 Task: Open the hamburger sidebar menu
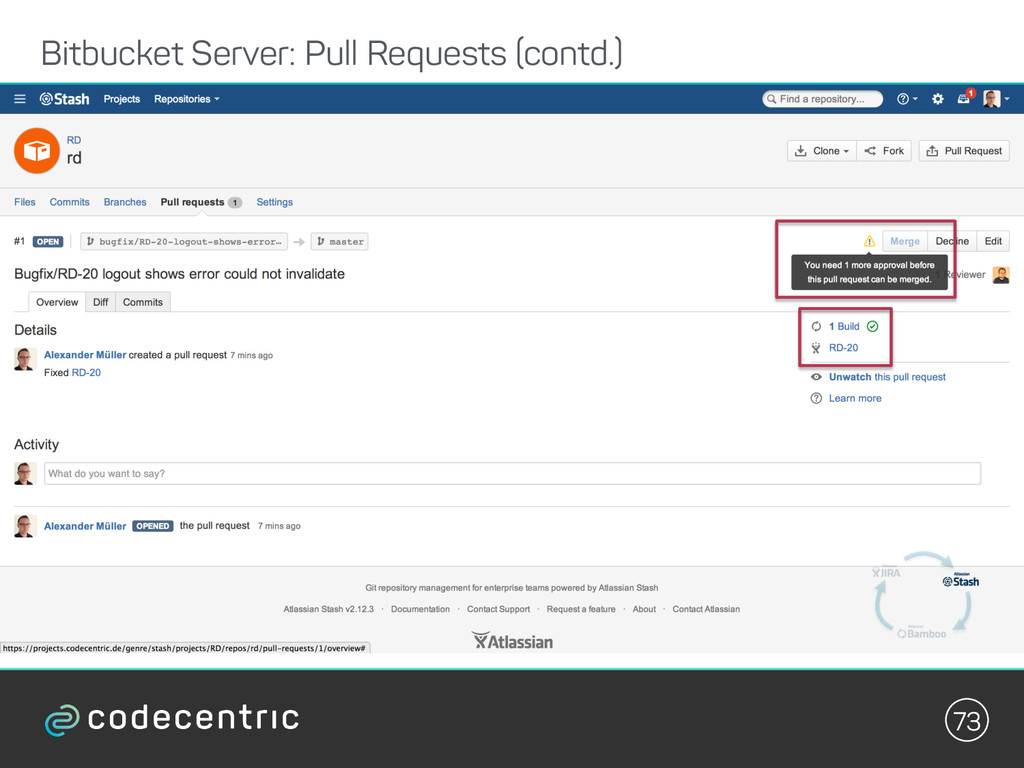click(x=20, y=99)
